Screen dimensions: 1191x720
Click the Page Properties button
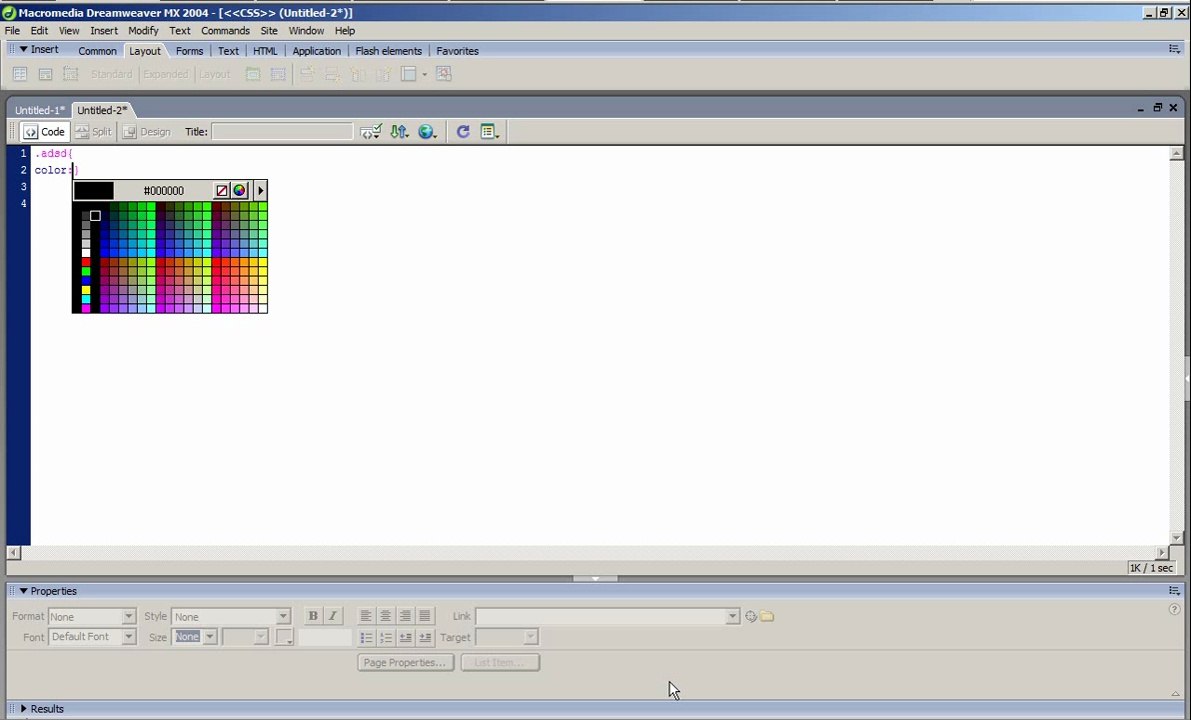coord(405,662)
